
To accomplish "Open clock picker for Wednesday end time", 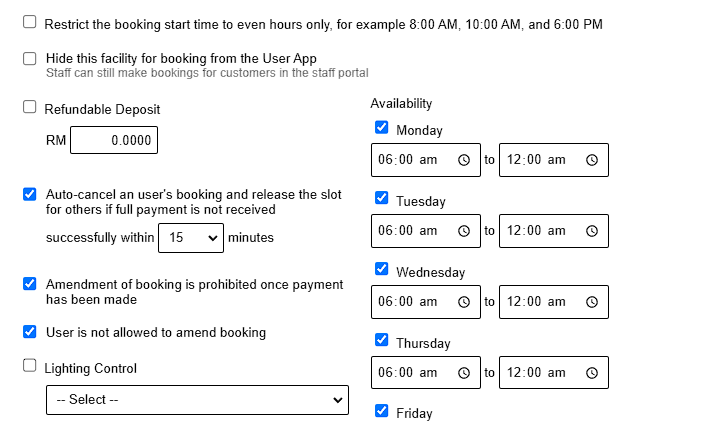I will 591,302.
